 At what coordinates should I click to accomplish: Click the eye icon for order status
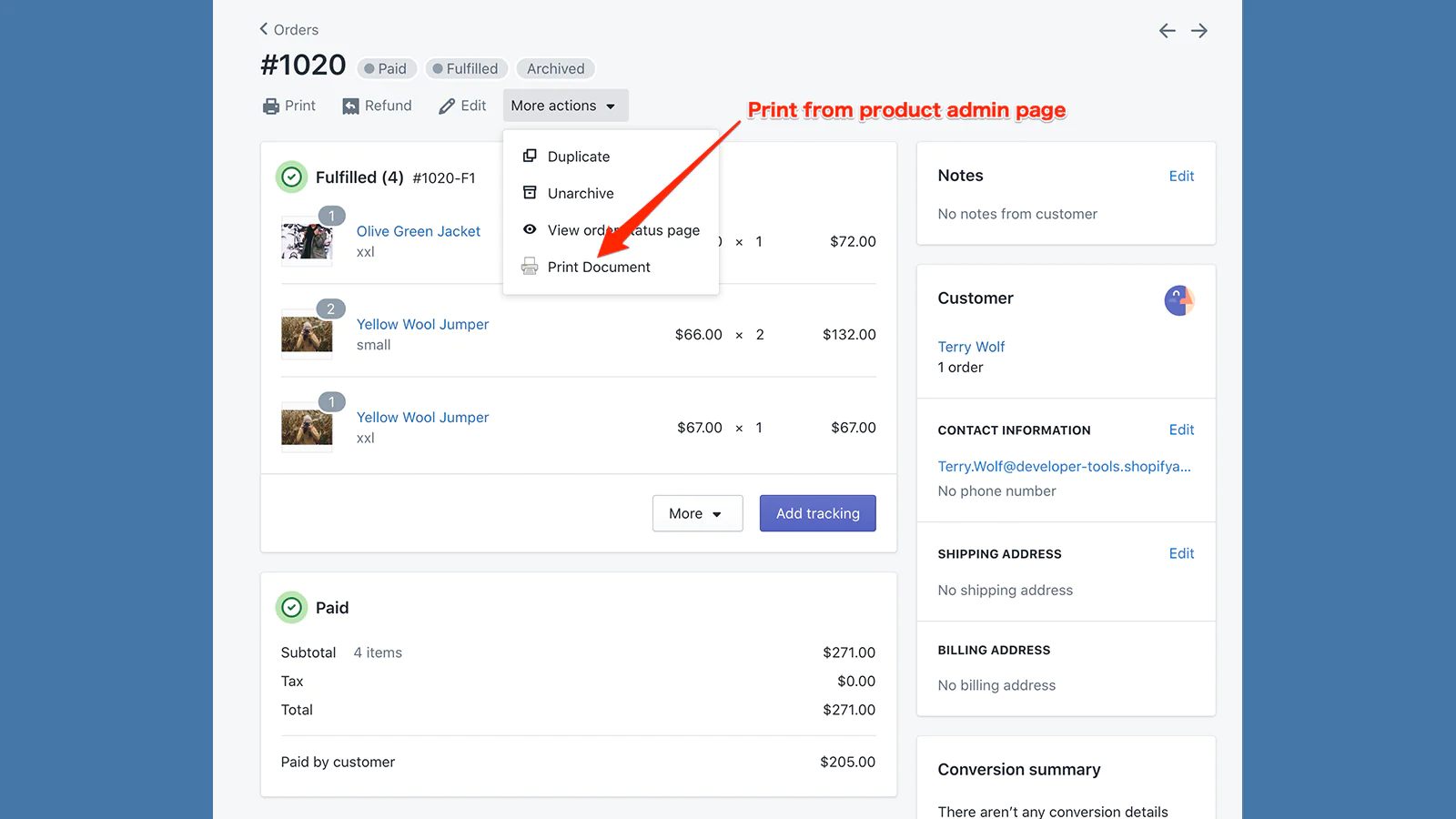[x=530, y=229]
